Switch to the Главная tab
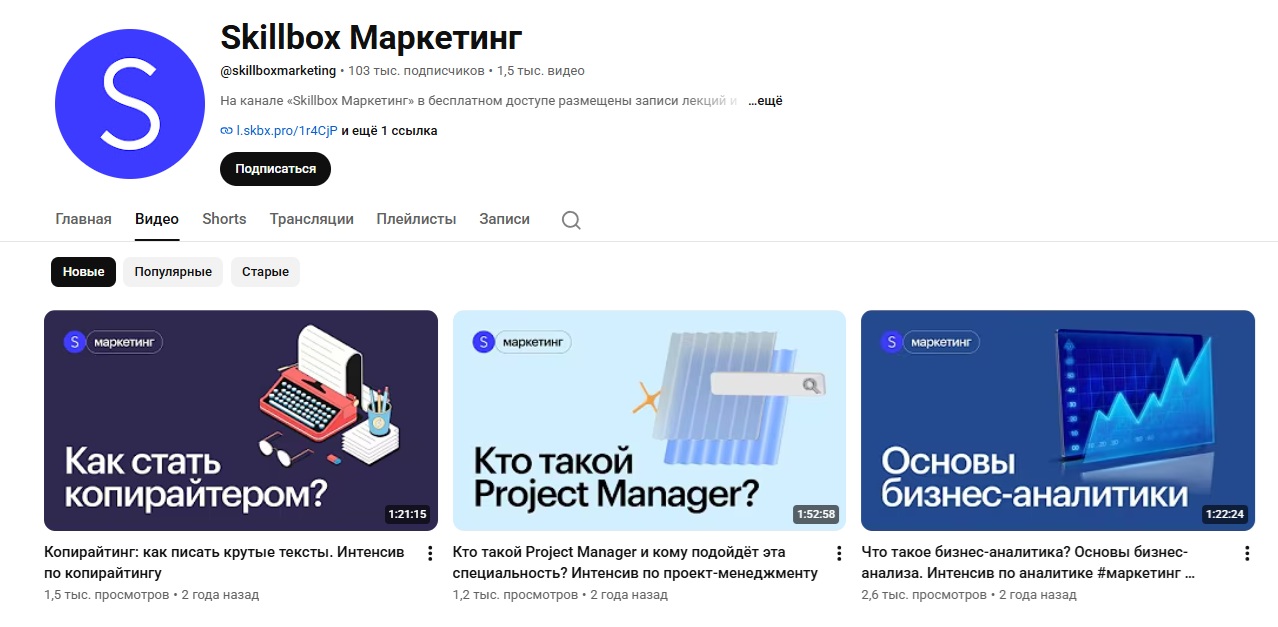This screenshot has height=627, width=1278. pos(83,219)
